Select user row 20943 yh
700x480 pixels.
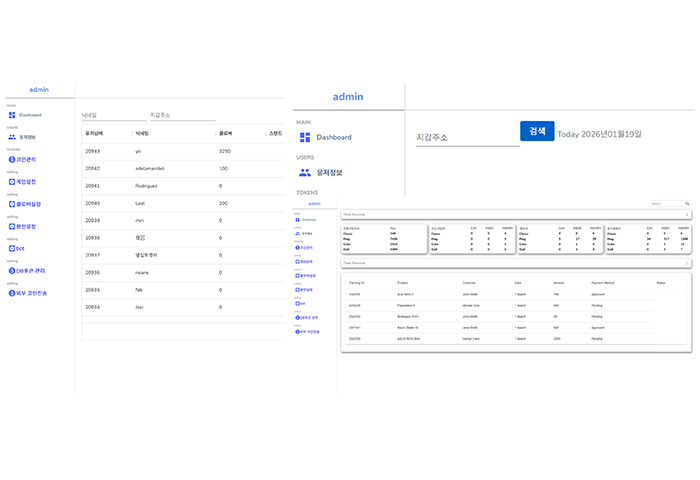(183, 151)
